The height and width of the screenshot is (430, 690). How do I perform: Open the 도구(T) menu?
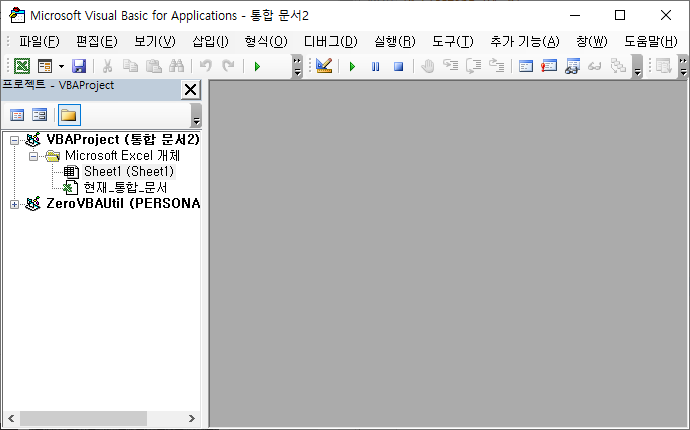pyautogui.click(x=453, y=42)
